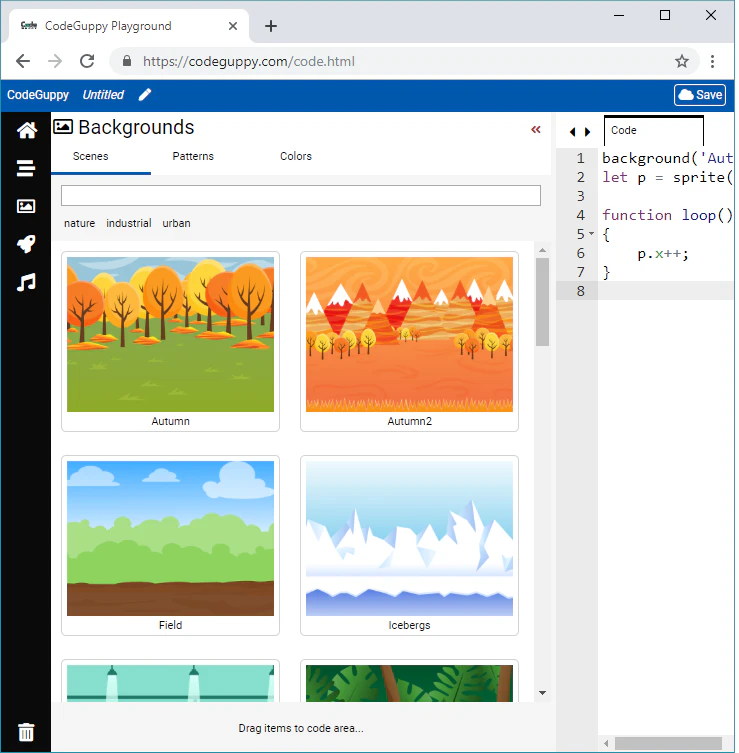Go forward in browser
The image size is (739, 753).
[x=55, y=61]
